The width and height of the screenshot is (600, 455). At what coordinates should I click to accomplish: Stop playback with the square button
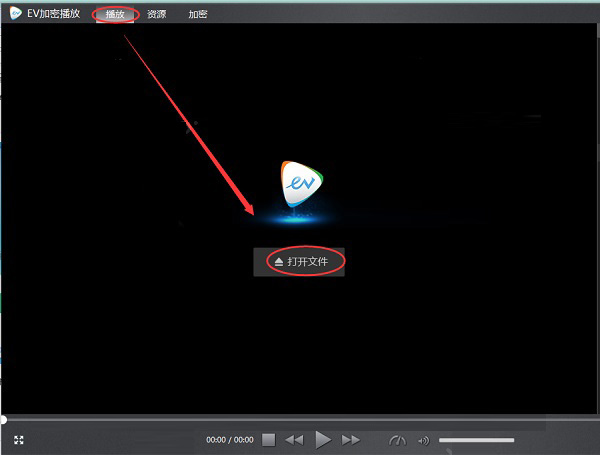(x=269, y=440)
